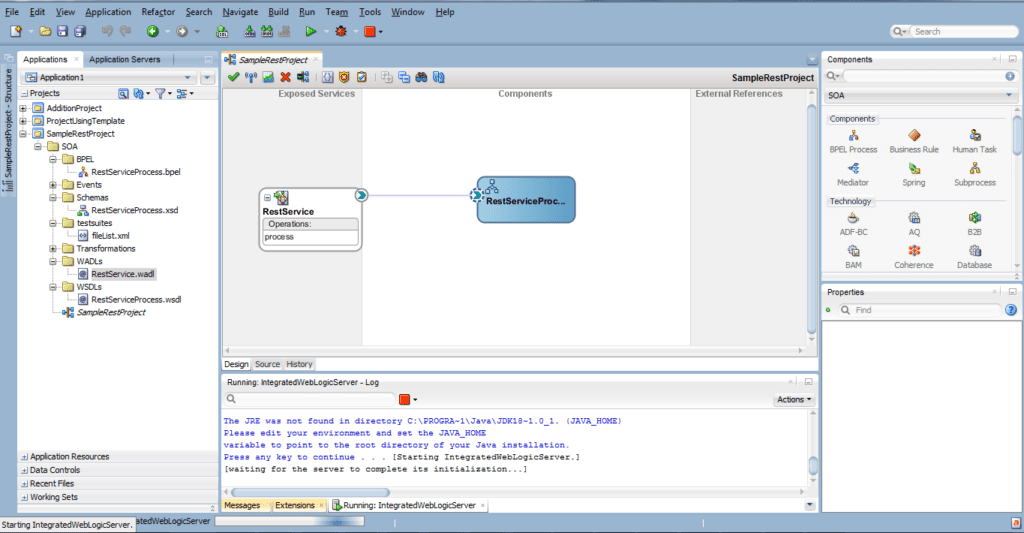
Task: Collapse the SampleRestProject tree node
Action: (23, 134)
